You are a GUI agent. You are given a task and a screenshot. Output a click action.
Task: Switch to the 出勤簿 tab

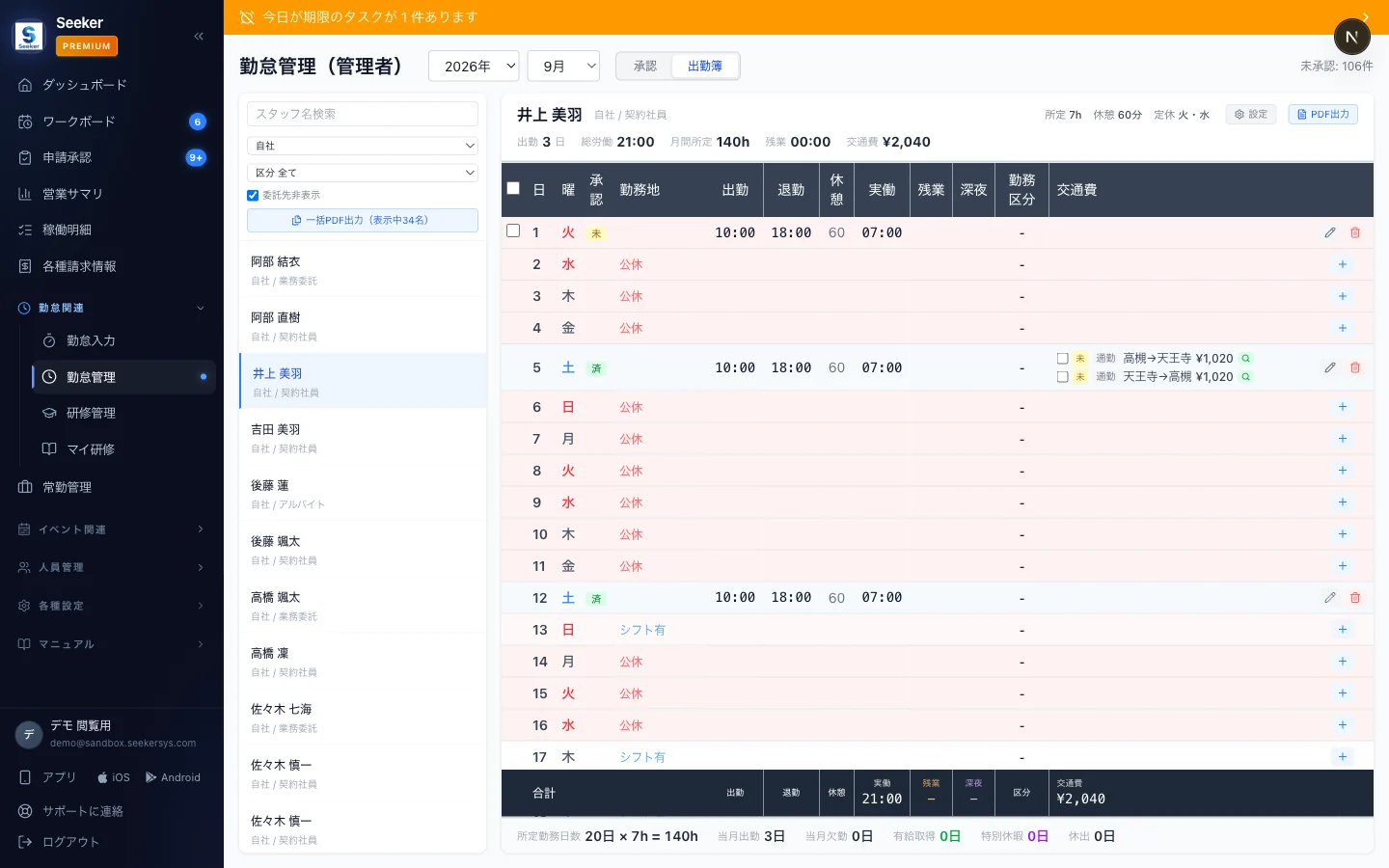[705, 66]
